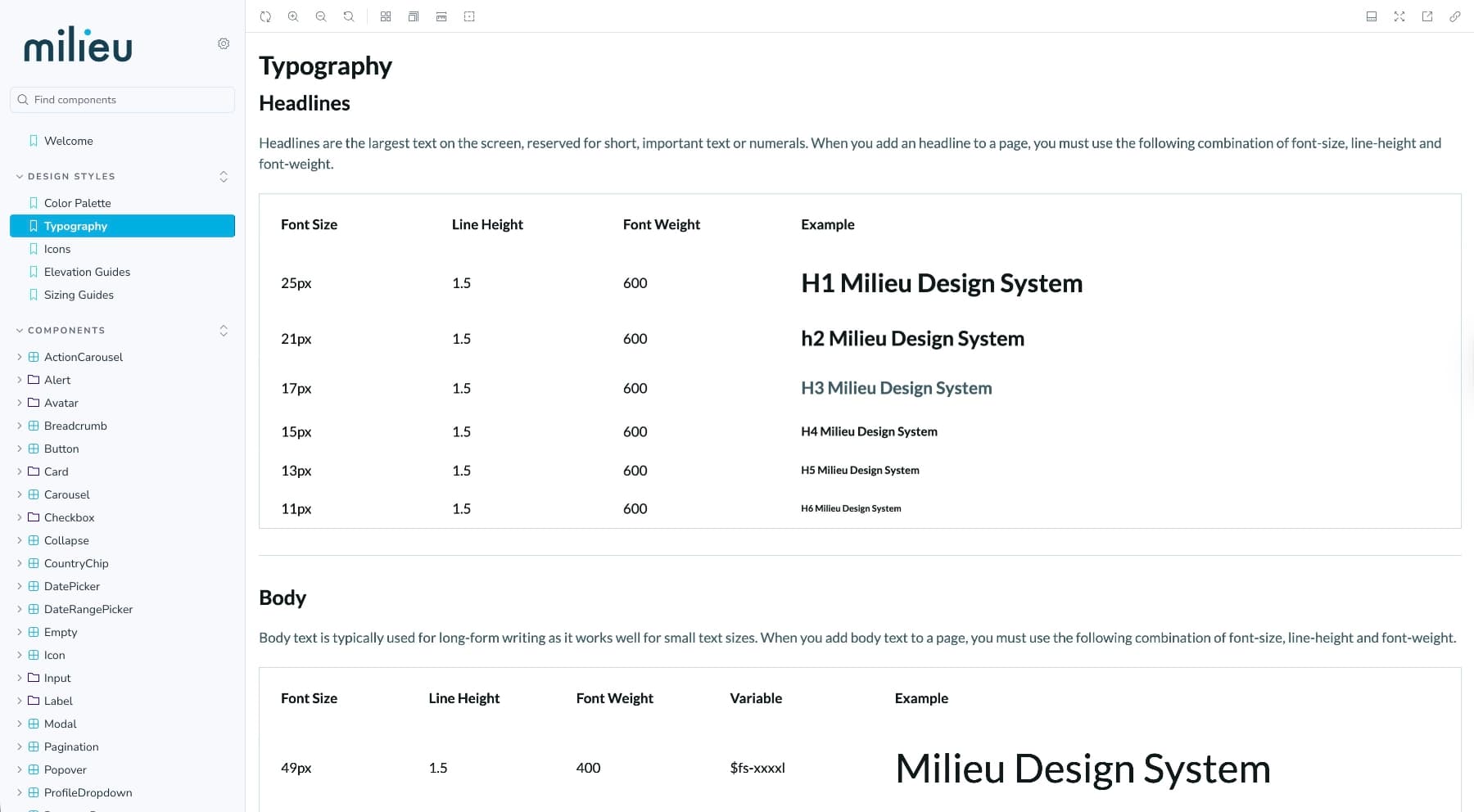Go fullscreen on the preview

1399,16
